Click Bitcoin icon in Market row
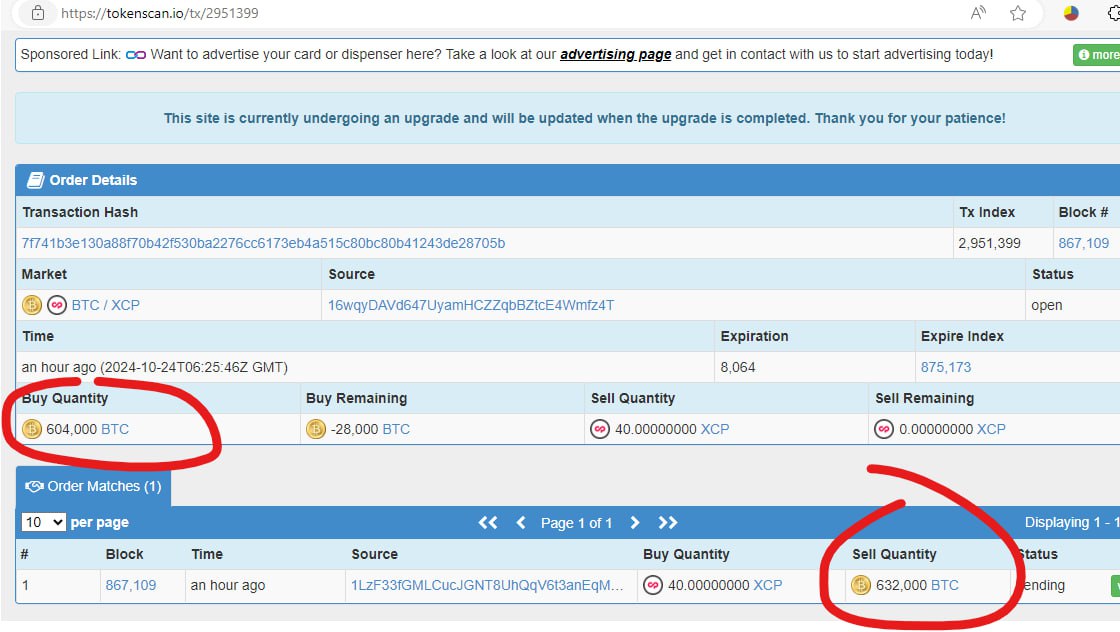Screen dimensions: 1120x632 [31, 305]
